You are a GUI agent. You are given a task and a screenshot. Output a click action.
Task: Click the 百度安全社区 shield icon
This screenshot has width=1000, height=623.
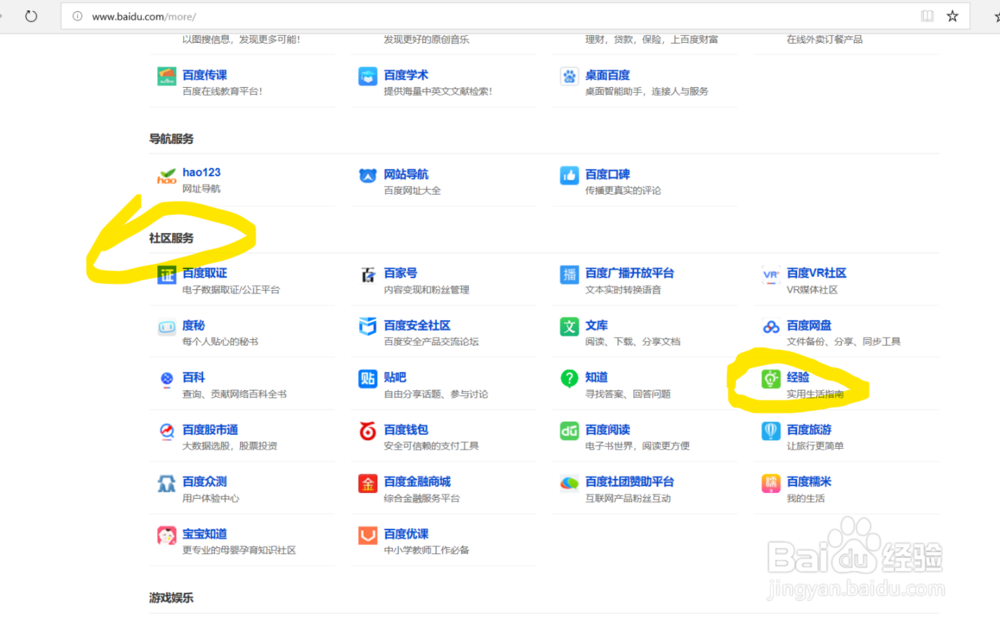coord(367,326)
